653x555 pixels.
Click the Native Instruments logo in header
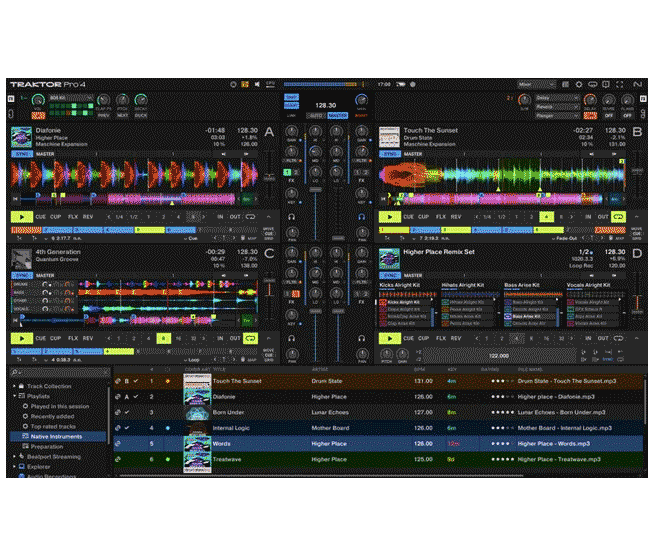click(638, 85)
